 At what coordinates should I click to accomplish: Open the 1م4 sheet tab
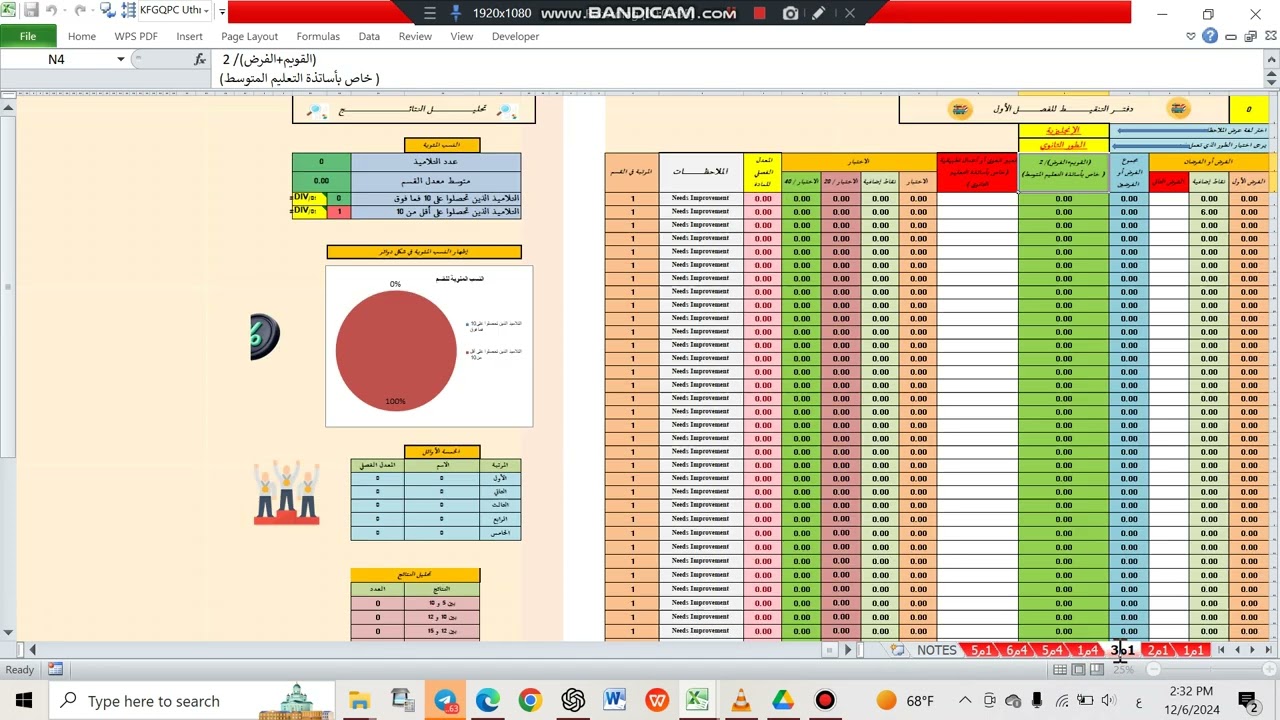coord(1087,650)
